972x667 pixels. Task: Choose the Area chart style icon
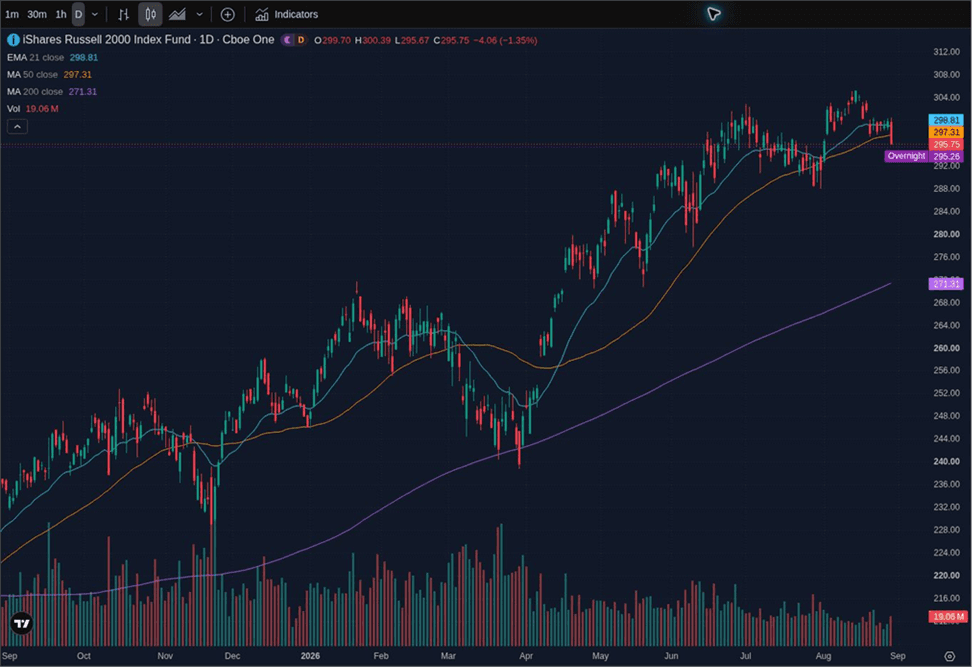click(x=177, y=14)
